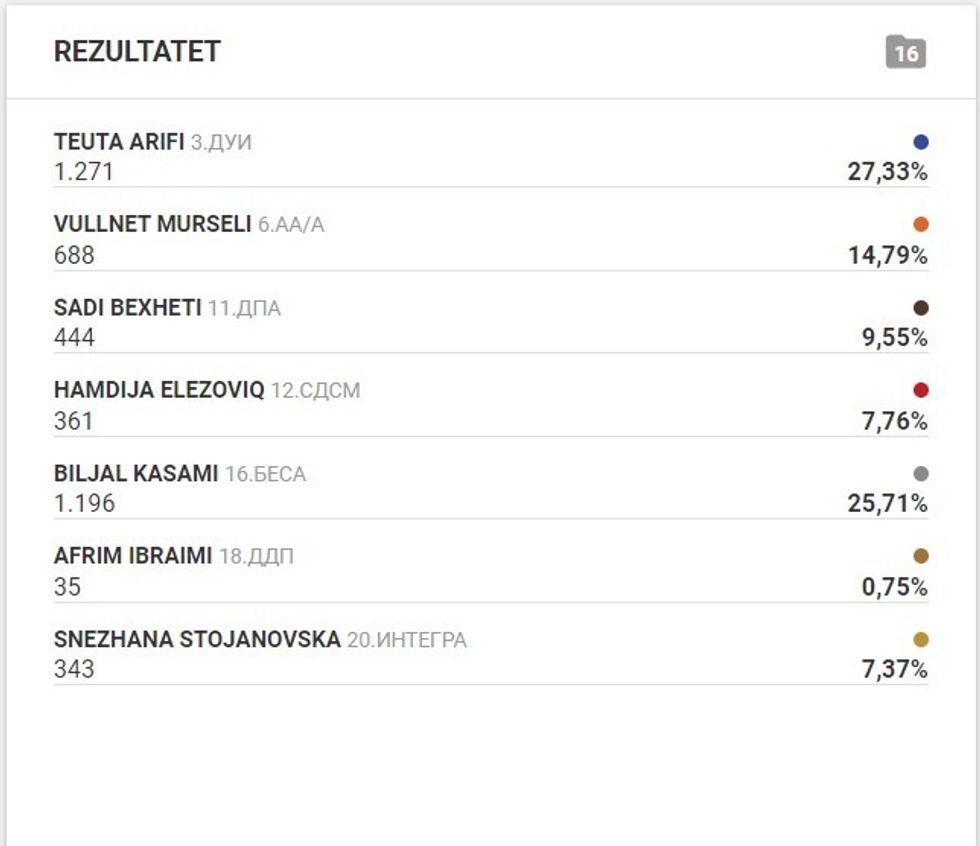Image resolution: width=980 pixels, height=846 pixels.
Task: Click the yellow dot beside SNEZHANA STOJANOVSKA
Action: pyautogui.click(x=920, y=638)
